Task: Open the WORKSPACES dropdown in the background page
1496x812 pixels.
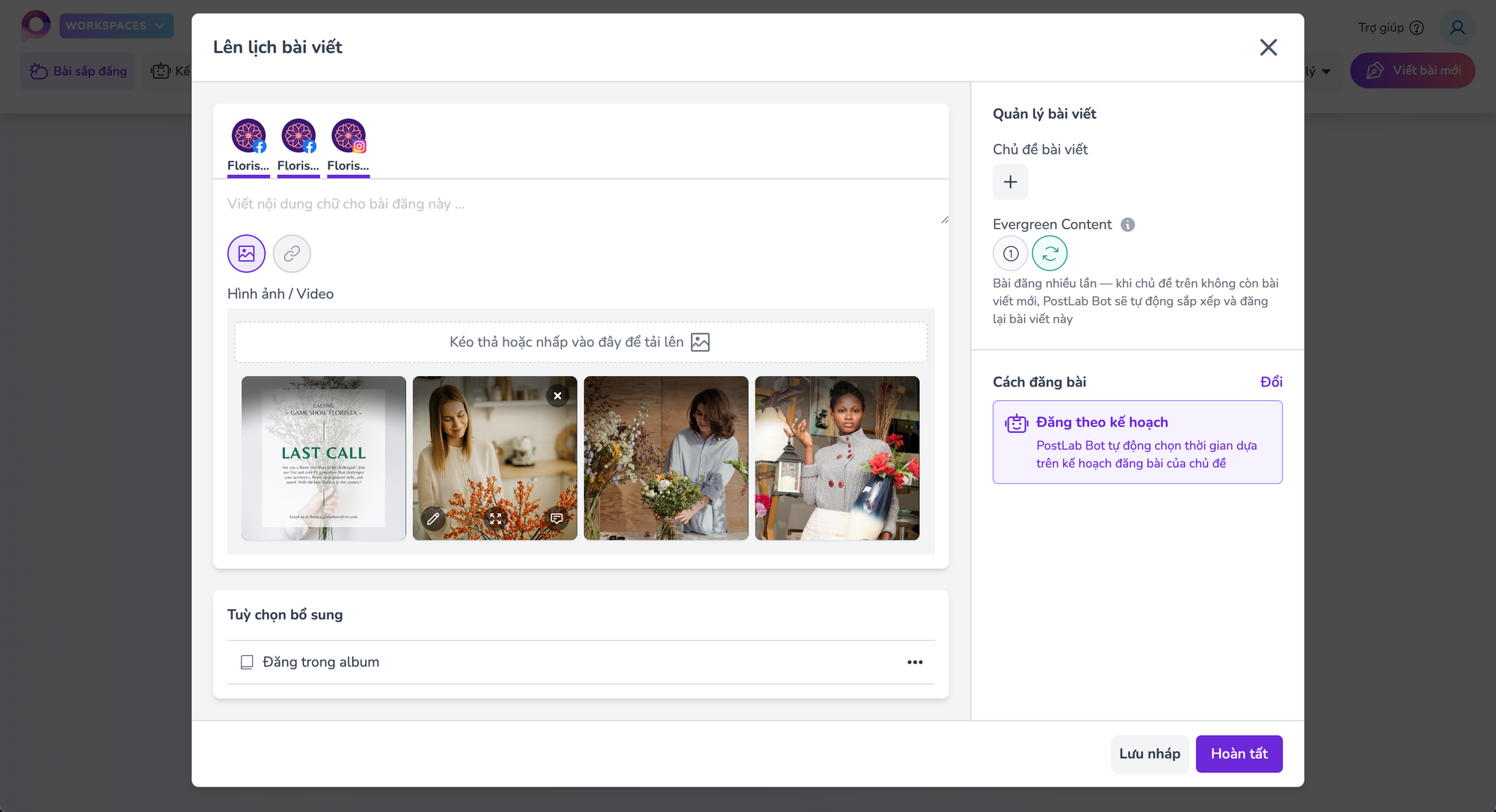Action: coord(116,25)
